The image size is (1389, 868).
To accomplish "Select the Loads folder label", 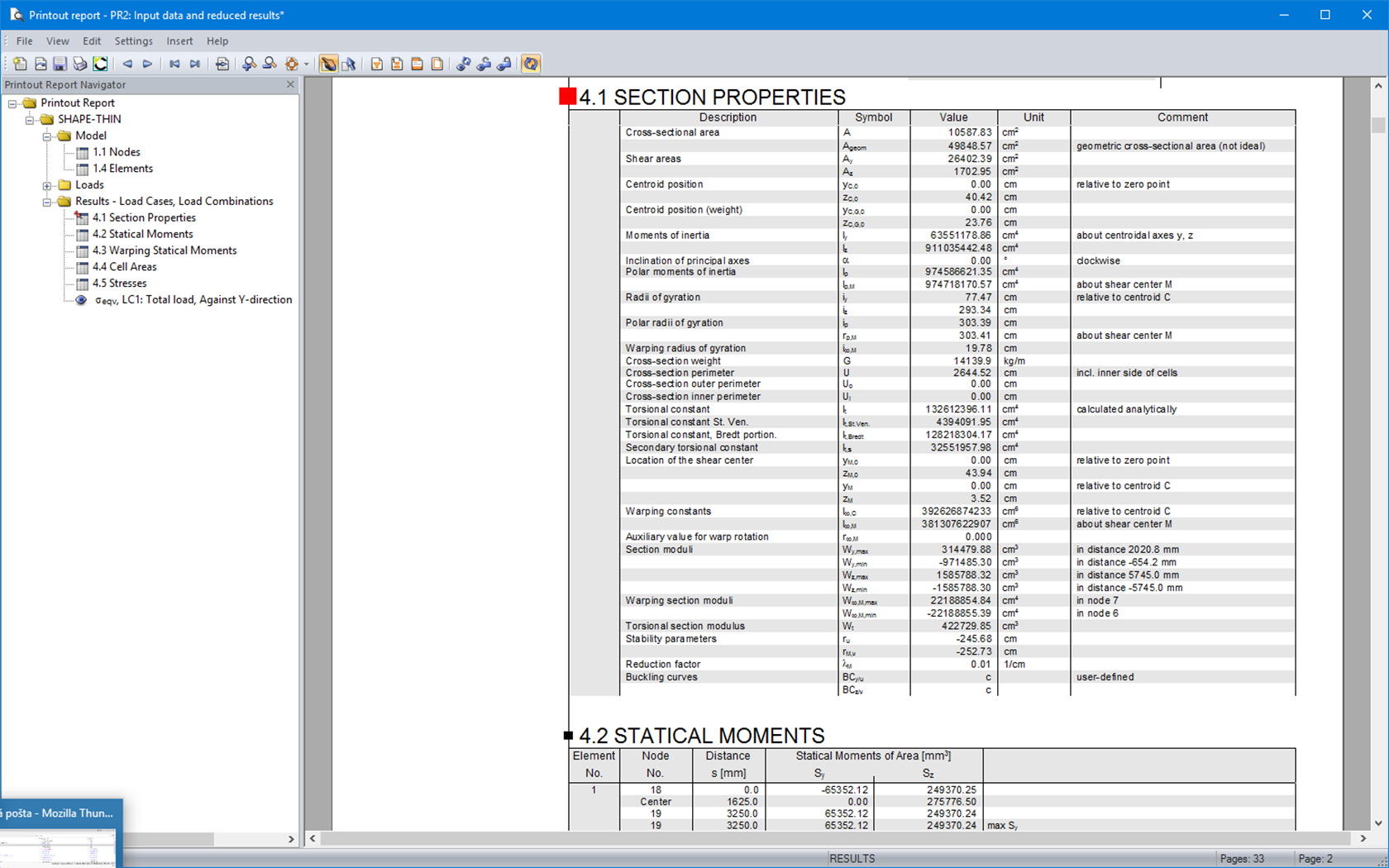I will tap(90, 185).
